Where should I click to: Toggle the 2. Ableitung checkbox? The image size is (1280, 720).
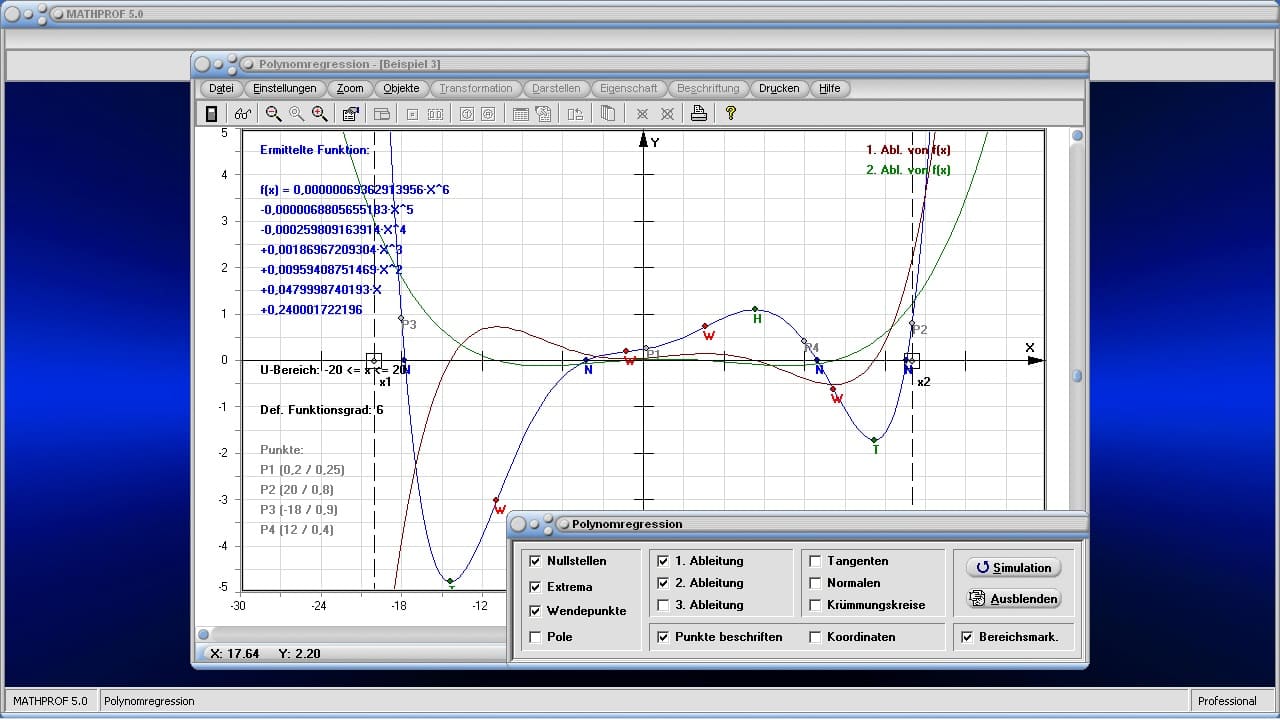pyautogui.click(x=663, y=583)
